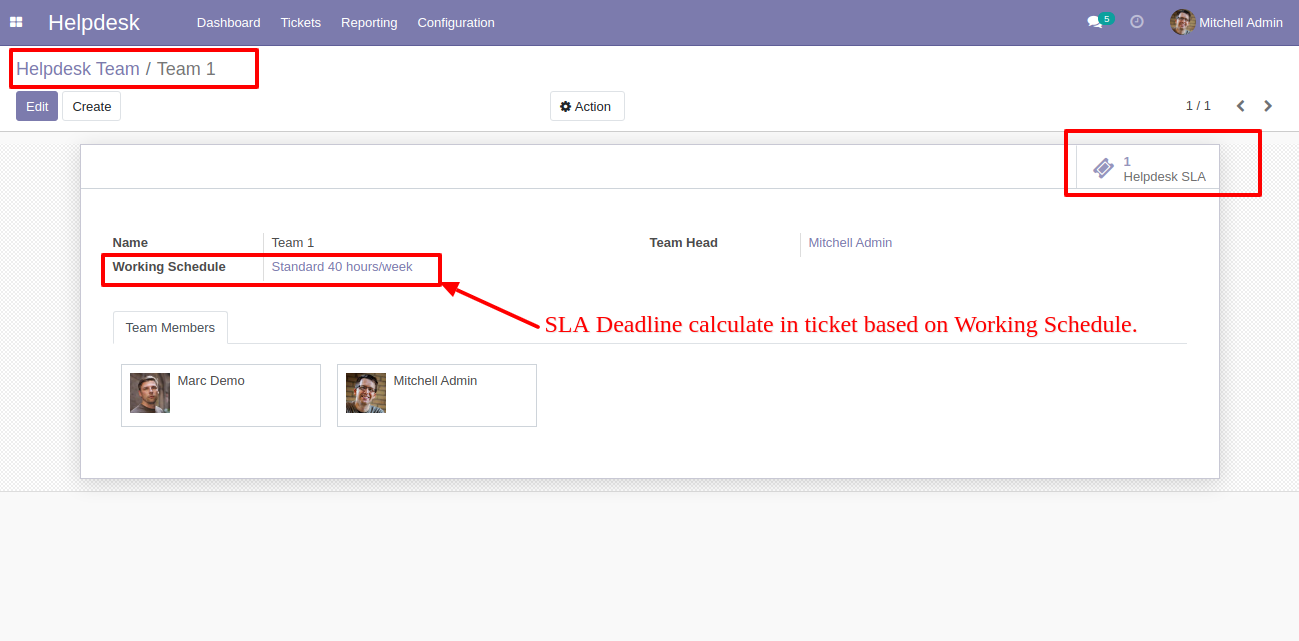
Task: Open the conversations chat bubble icon
Action: point(1094,22)
